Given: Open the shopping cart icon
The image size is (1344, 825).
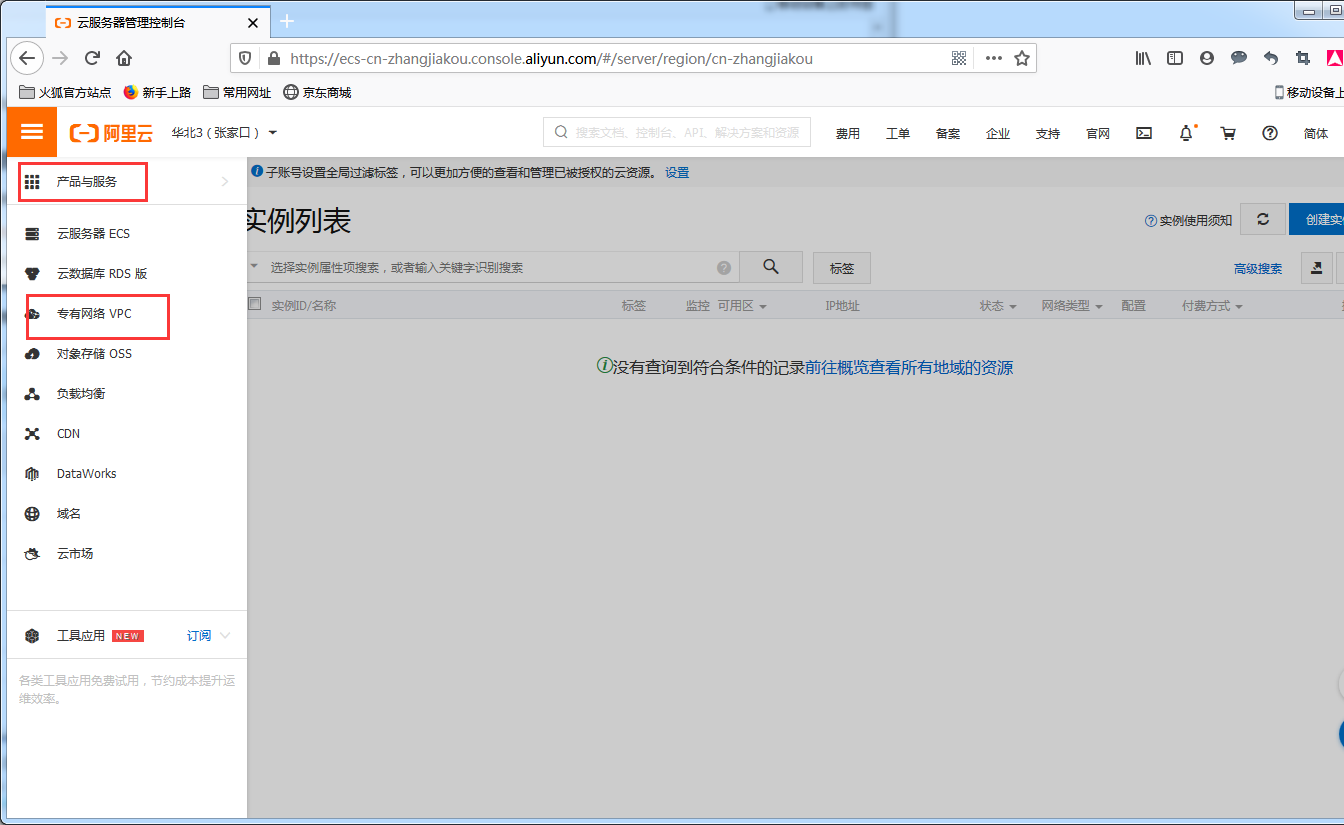Looking at the screenshot, I should pyautogui.click(x=1228, y=133).
